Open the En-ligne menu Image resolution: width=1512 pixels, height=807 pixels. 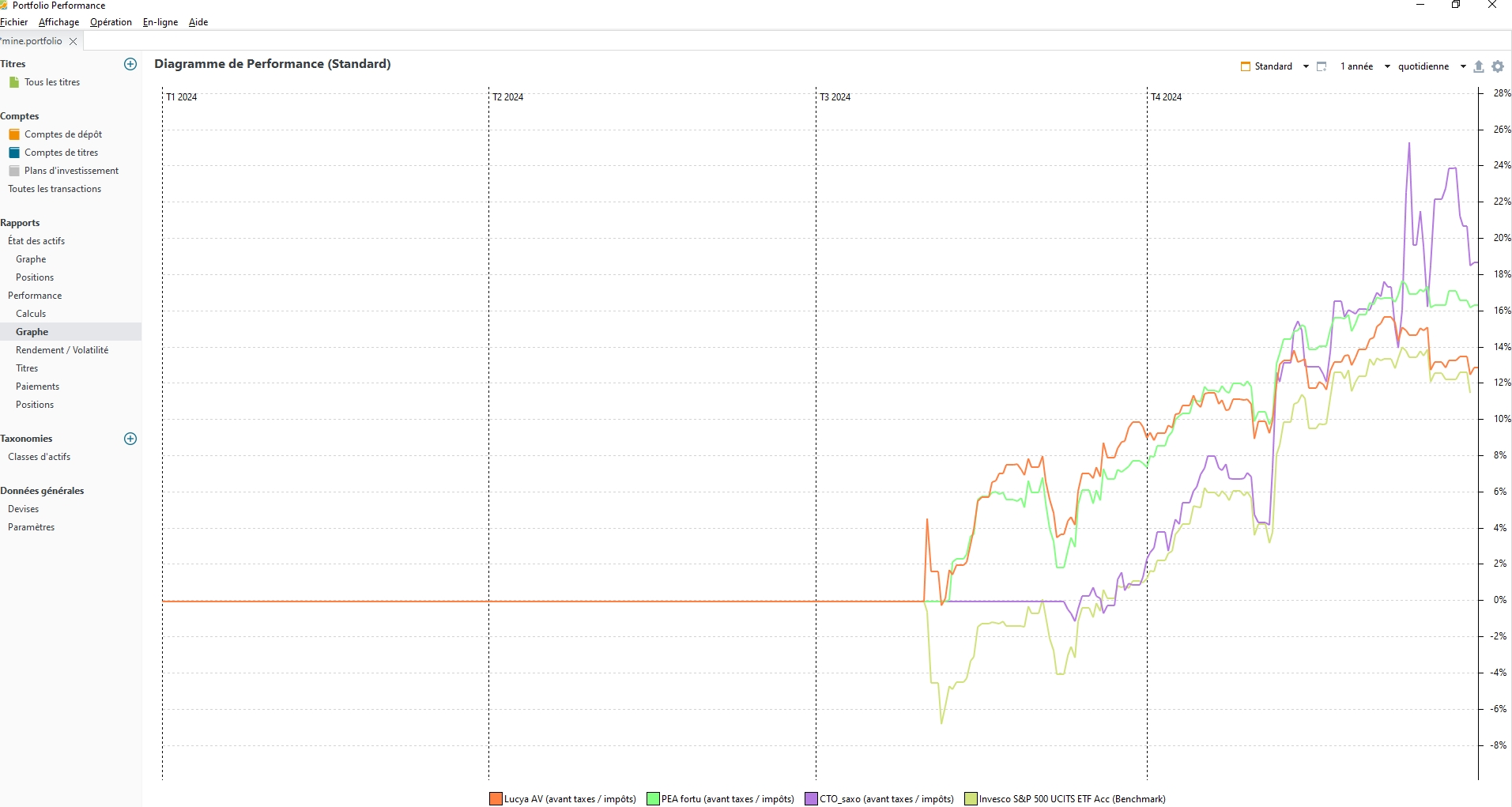tap(160, 22)
